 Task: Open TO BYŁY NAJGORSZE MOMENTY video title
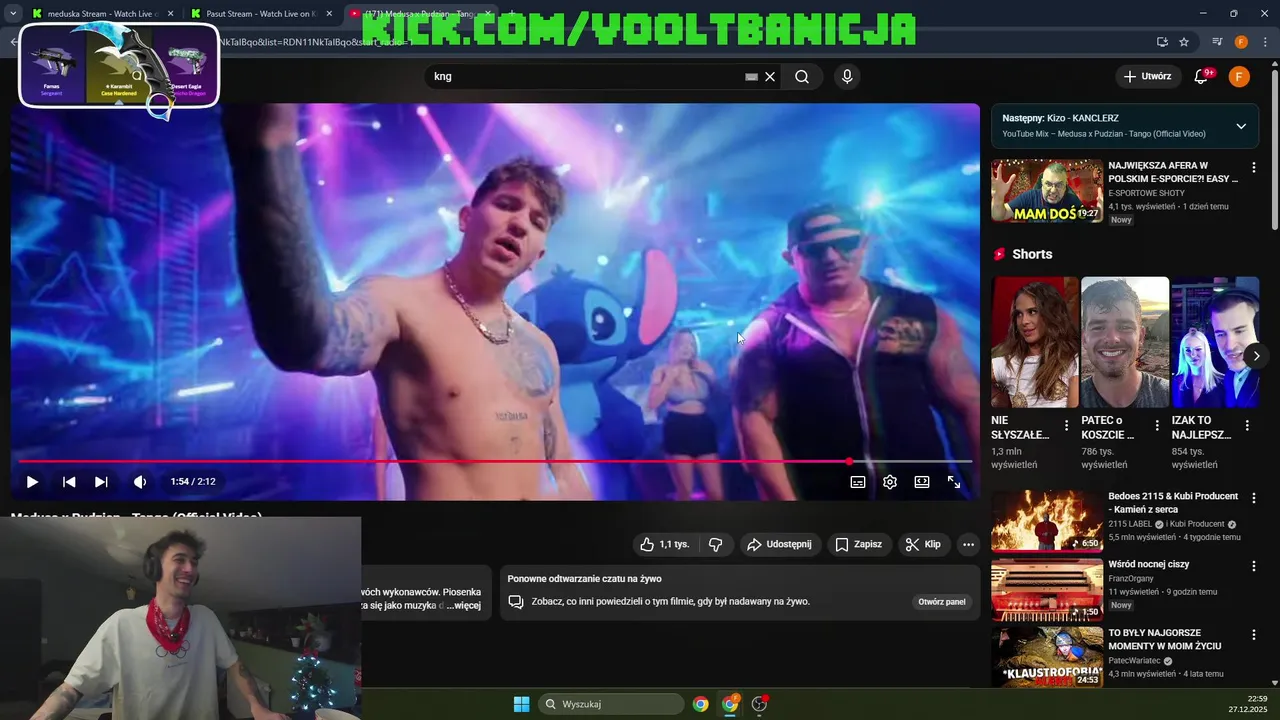pos(1167,639)
